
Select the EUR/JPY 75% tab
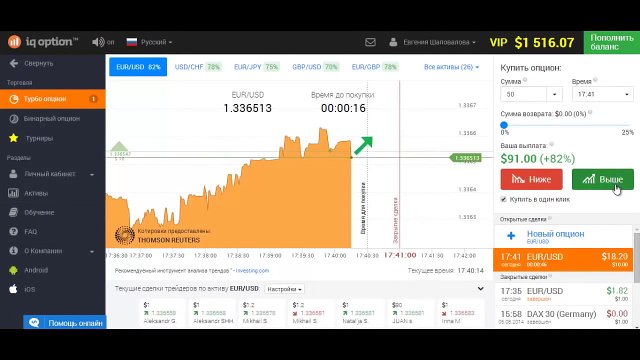(x=256, y=67)
